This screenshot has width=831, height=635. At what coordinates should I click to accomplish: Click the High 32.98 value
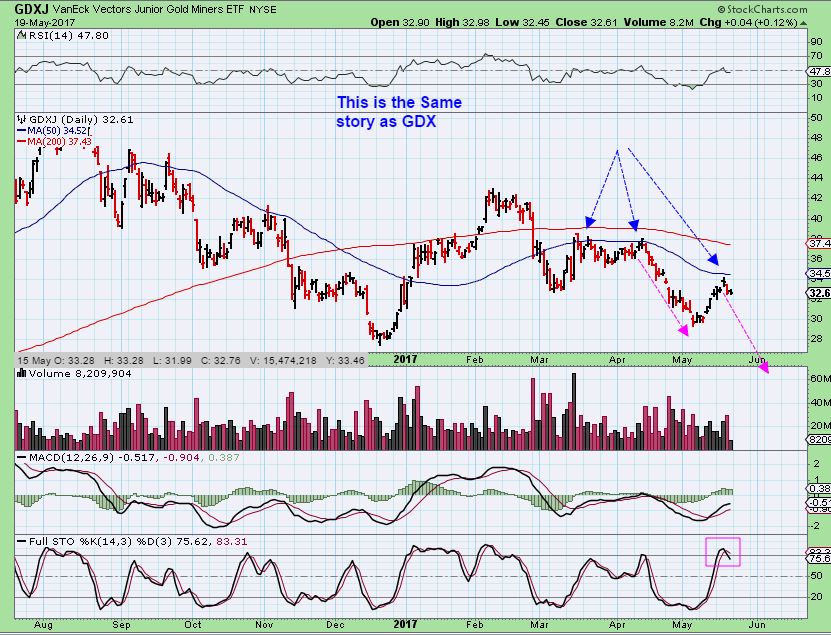coord(462,22)
